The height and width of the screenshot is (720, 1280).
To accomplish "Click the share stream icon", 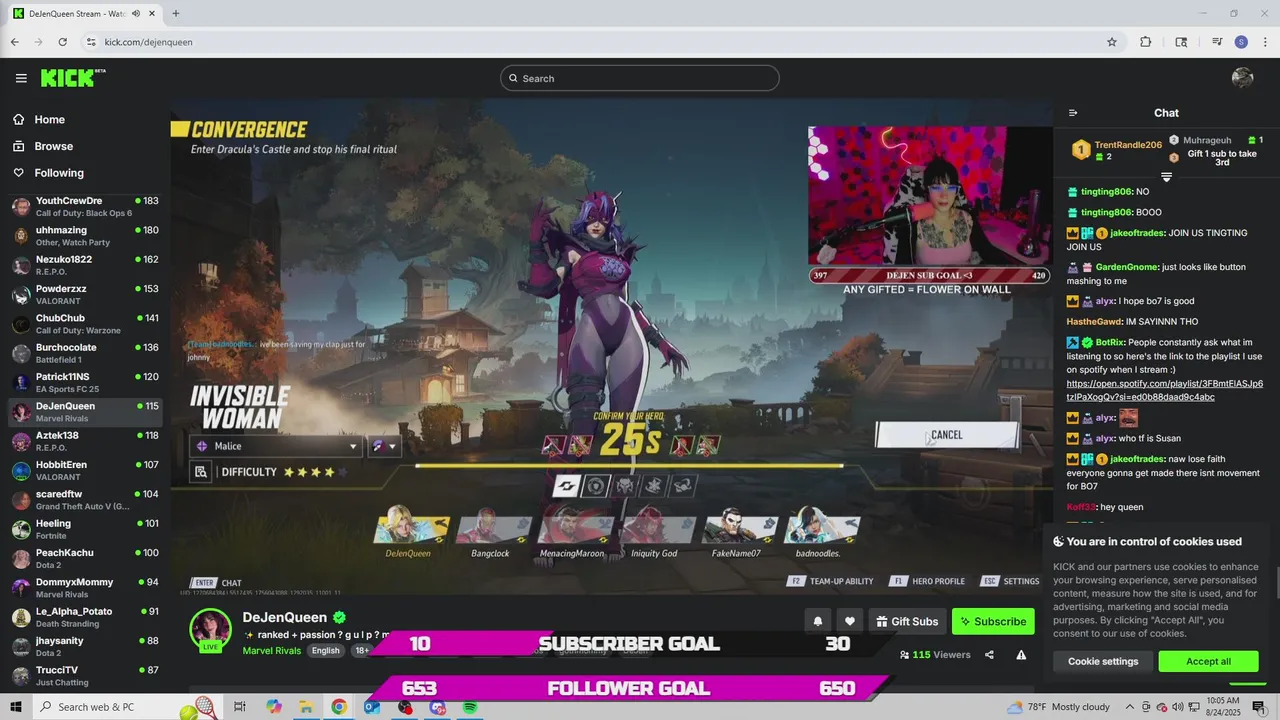I will [x=989, y=655].
